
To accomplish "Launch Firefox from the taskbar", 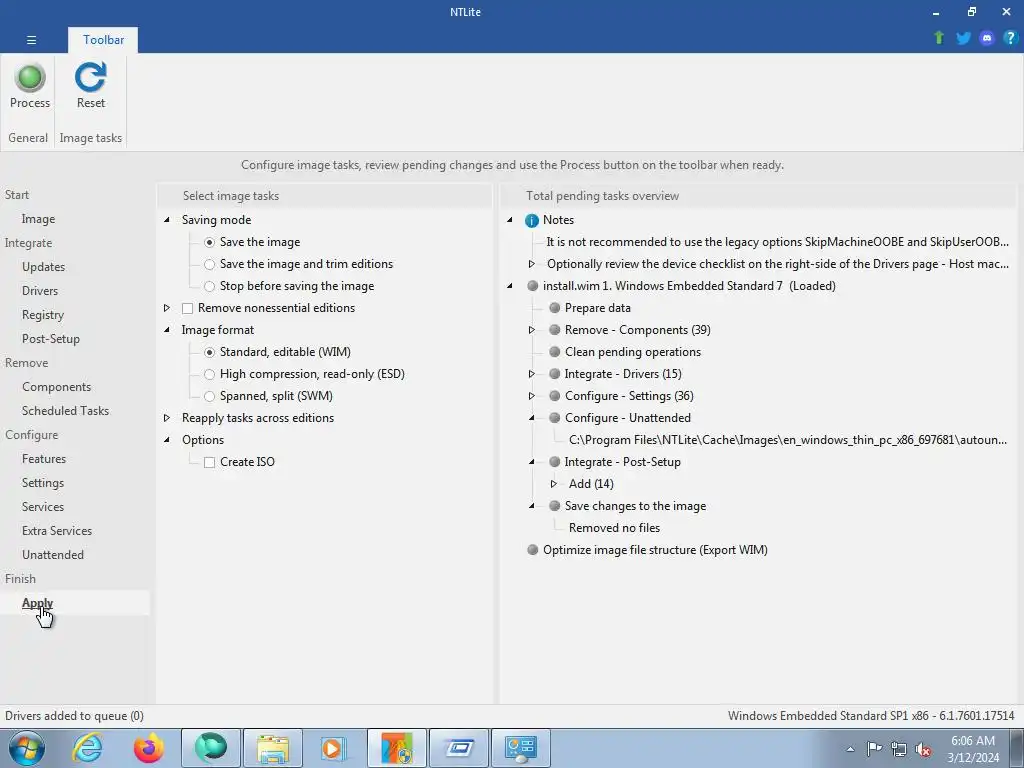I will pyautogui.click(x=149, y=748).
